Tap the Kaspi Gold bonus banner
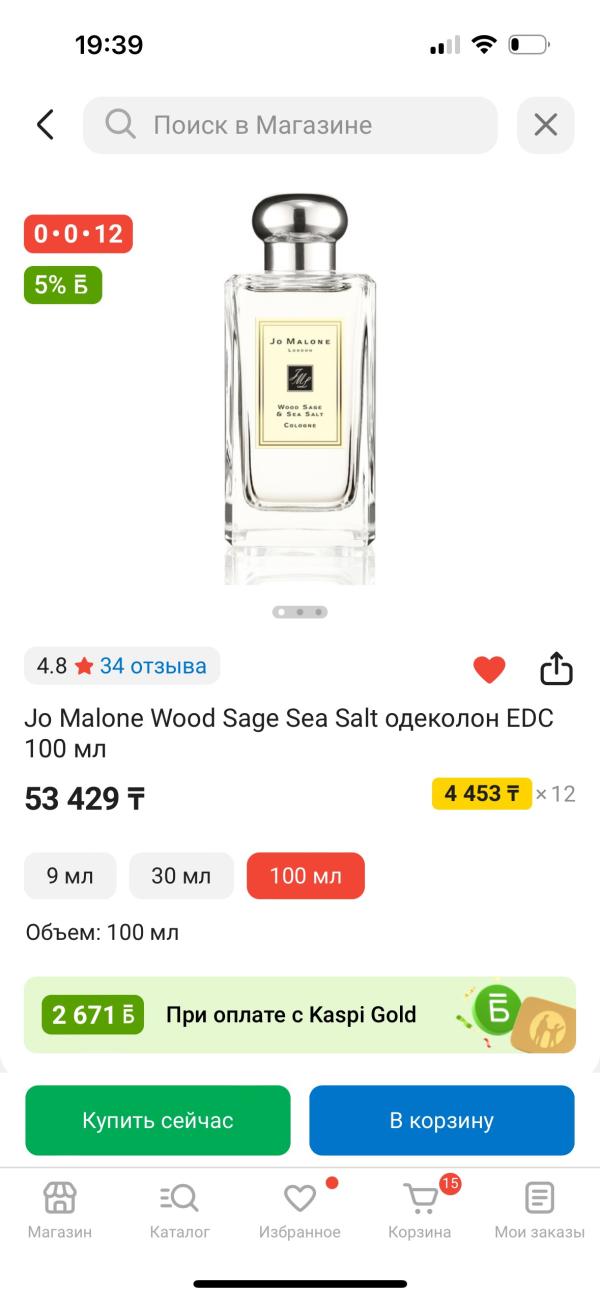The image size is (600, 1300). 300,1015
